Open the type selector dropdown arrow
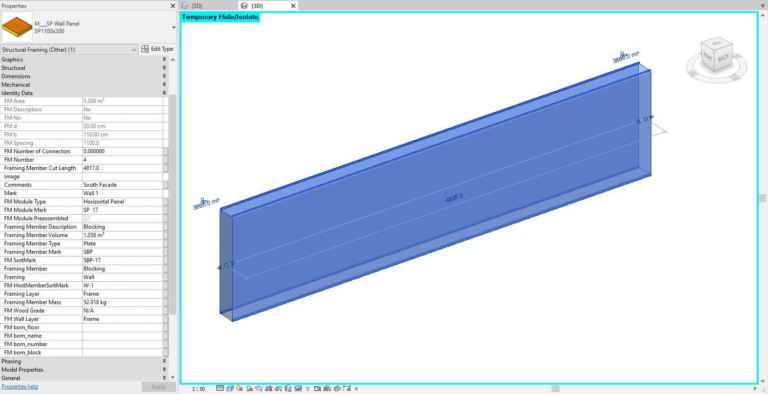 point(173,27)
